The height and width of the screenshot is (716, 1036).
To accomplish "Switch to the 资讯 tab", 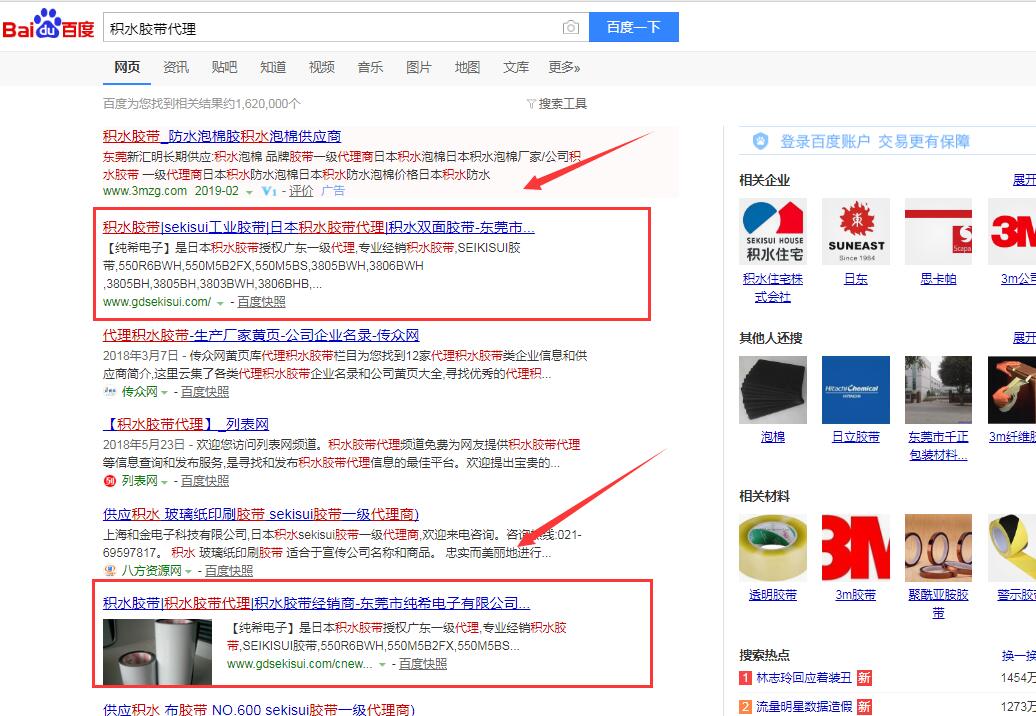I will tap(176, 67).
